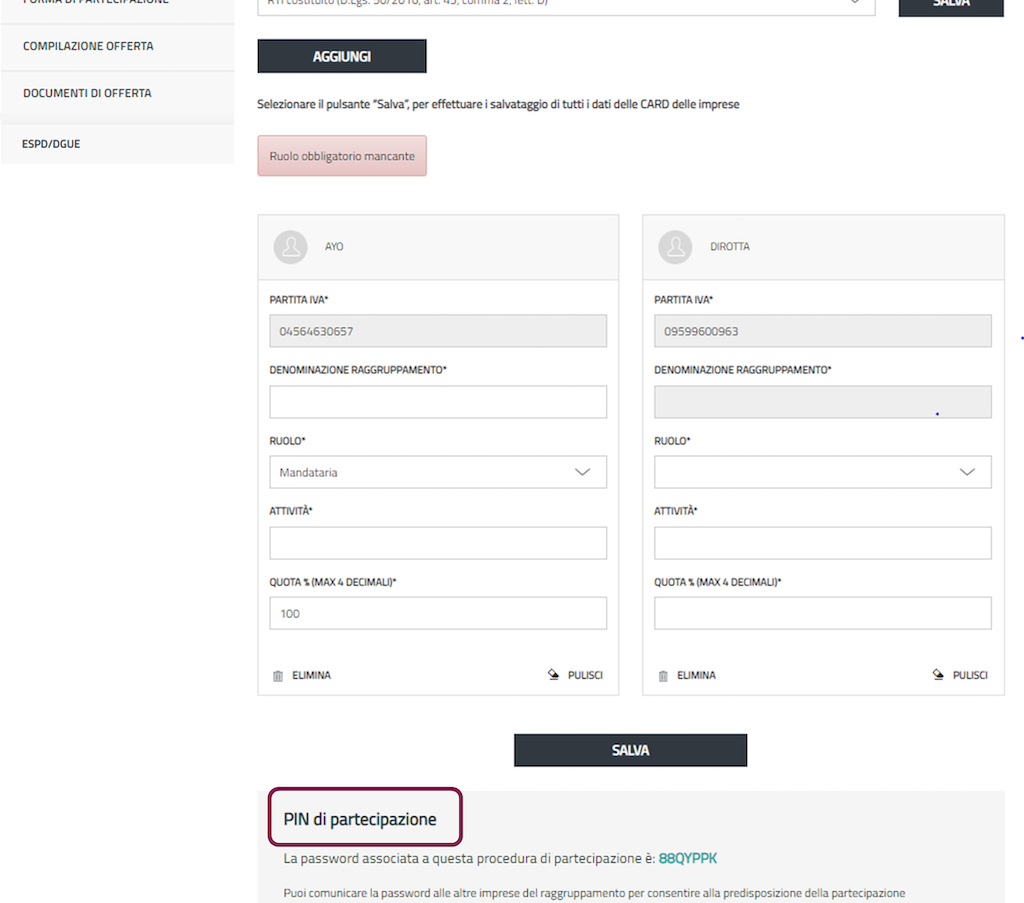Click Denominazione Raggruppamento field for AYO
The height and width of the screenshot is (903, 1024).
point(438,402)
